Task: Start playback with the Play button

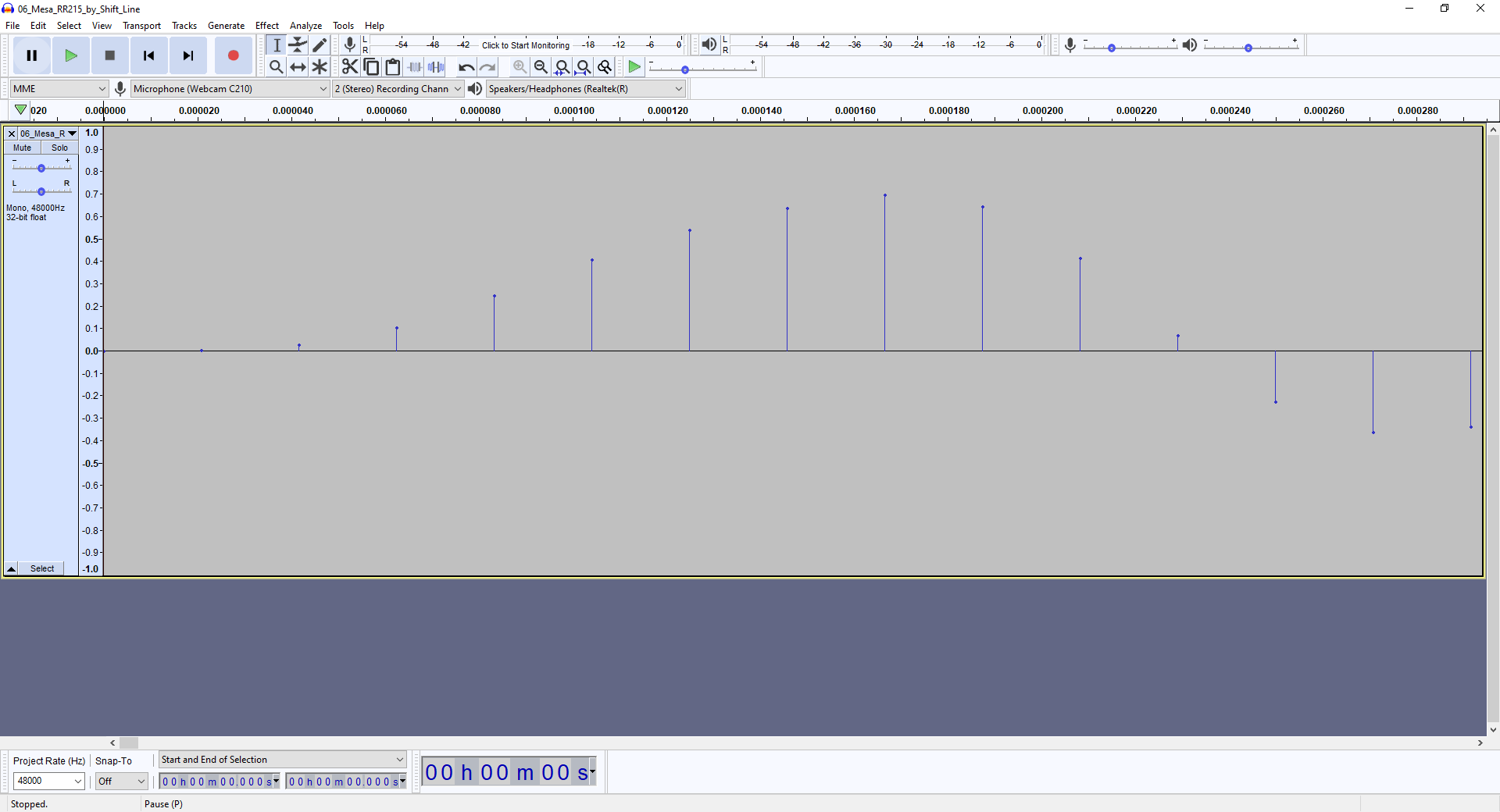Action: (71, 55)
